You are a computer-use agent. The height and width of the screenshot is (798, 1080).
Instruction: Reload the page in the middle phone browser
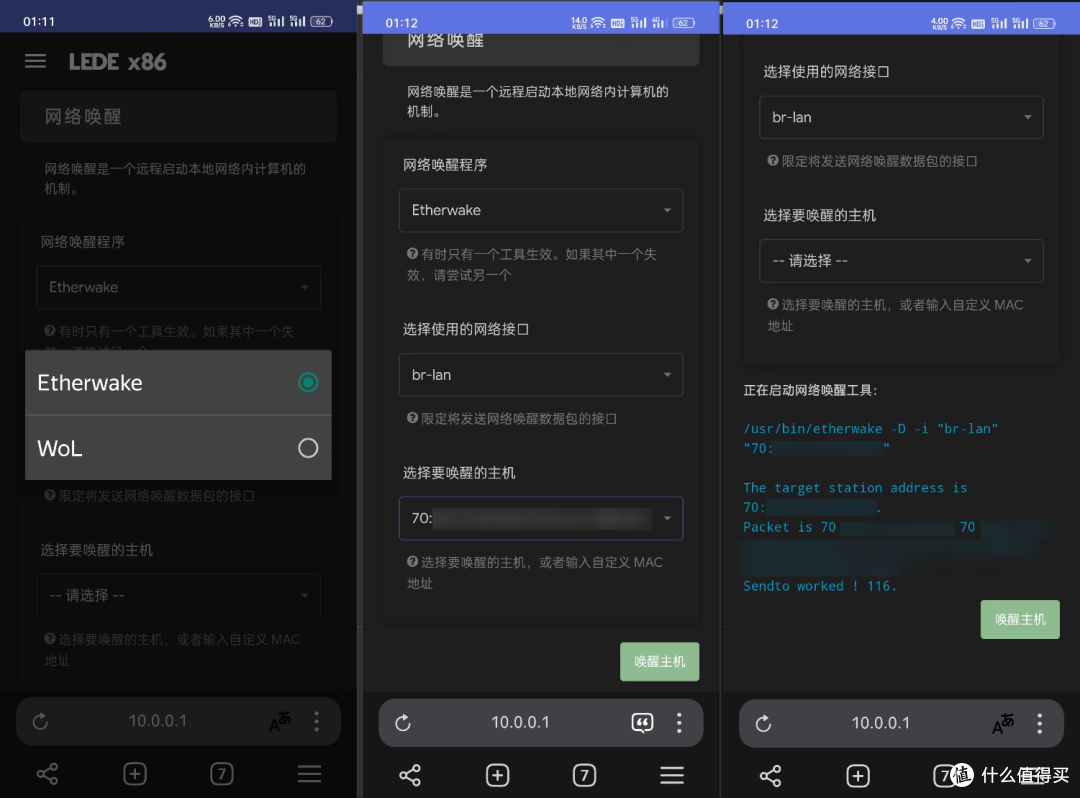click(403, 722)
